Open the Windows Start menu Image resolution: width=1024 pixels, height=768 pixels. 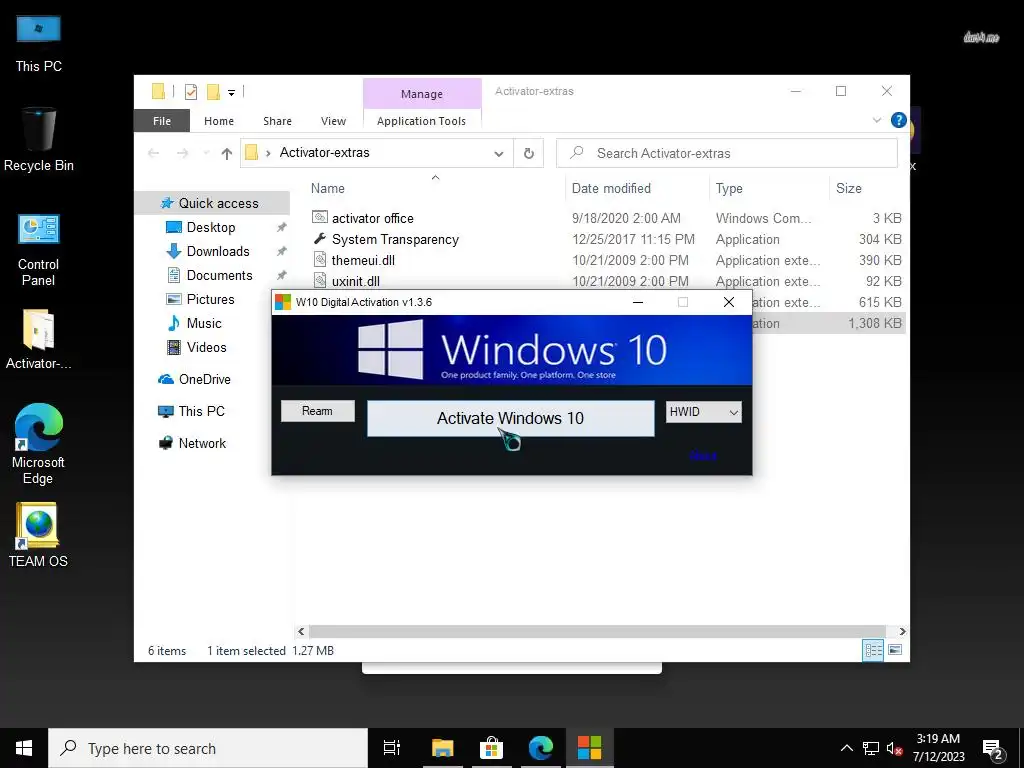click(24, 748)
